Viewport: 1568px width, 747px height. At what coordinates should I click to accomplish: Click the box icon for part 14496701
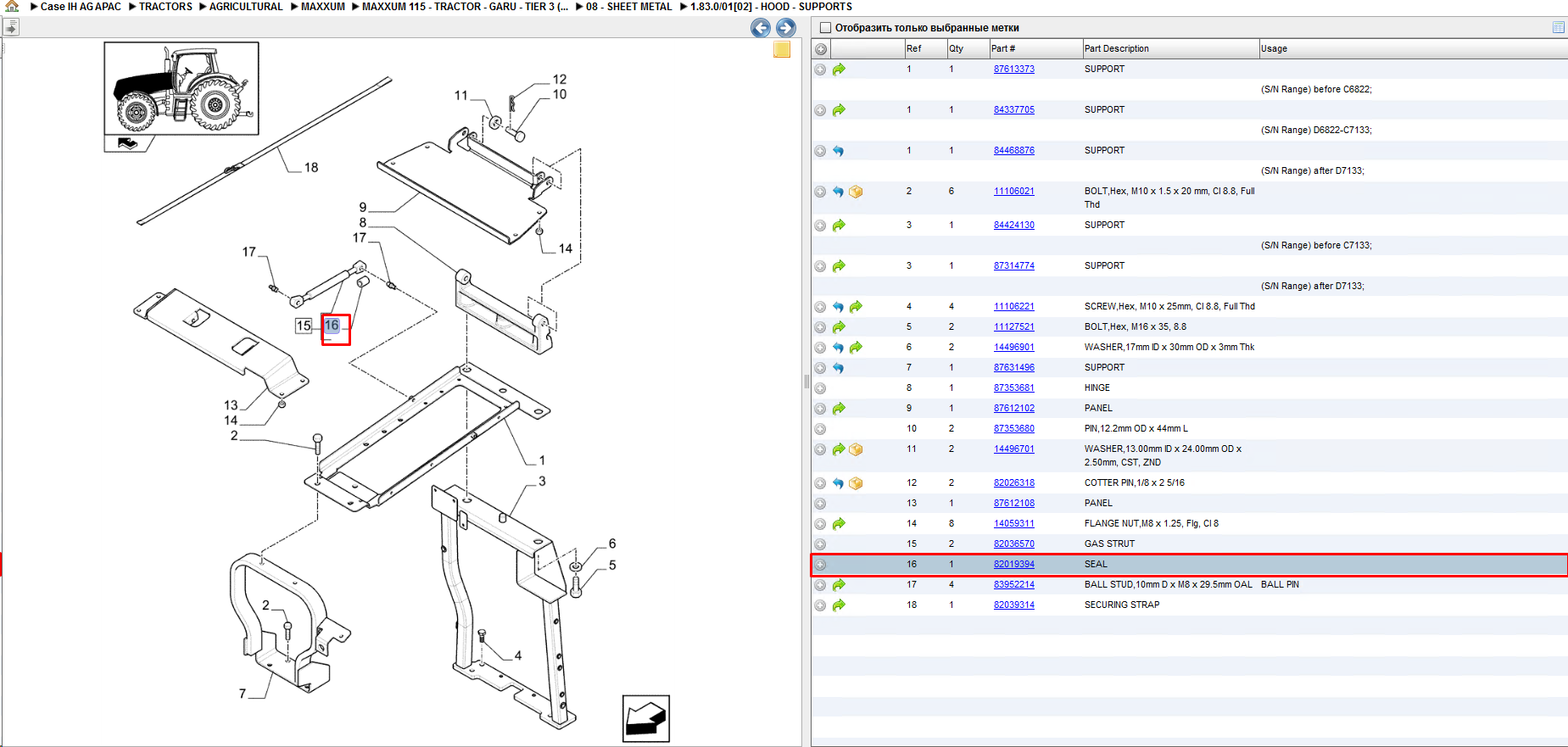click(856, 449)
